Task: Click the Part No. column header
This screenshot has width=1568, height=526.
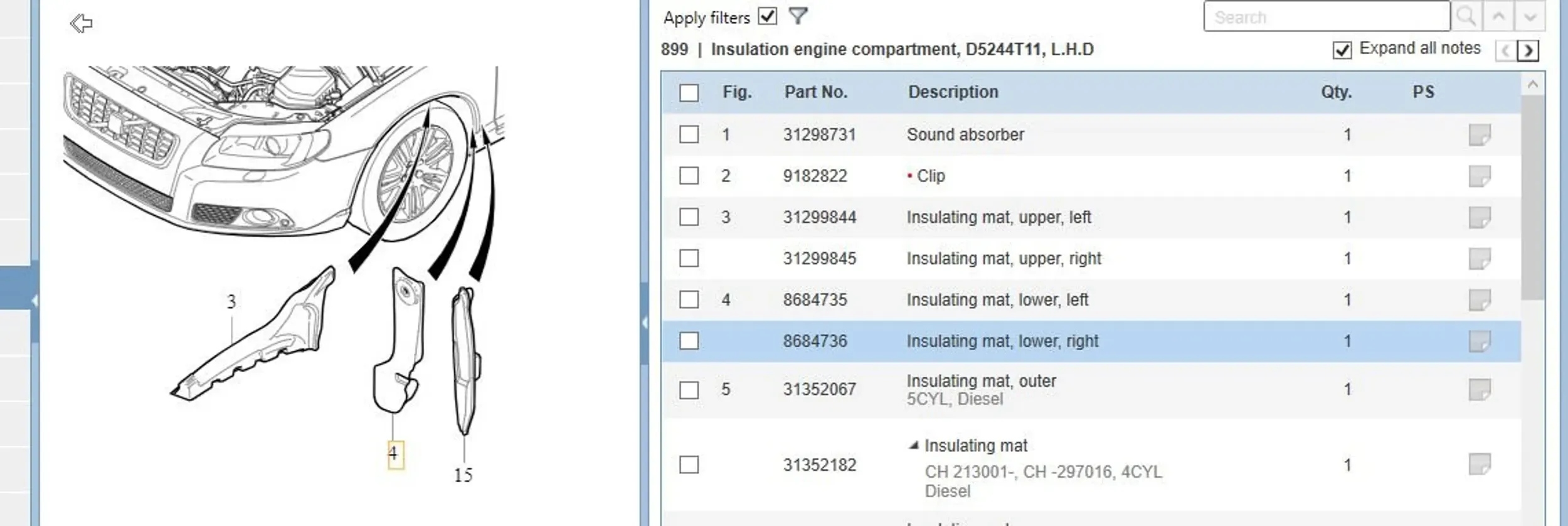Action: (815, 92)
